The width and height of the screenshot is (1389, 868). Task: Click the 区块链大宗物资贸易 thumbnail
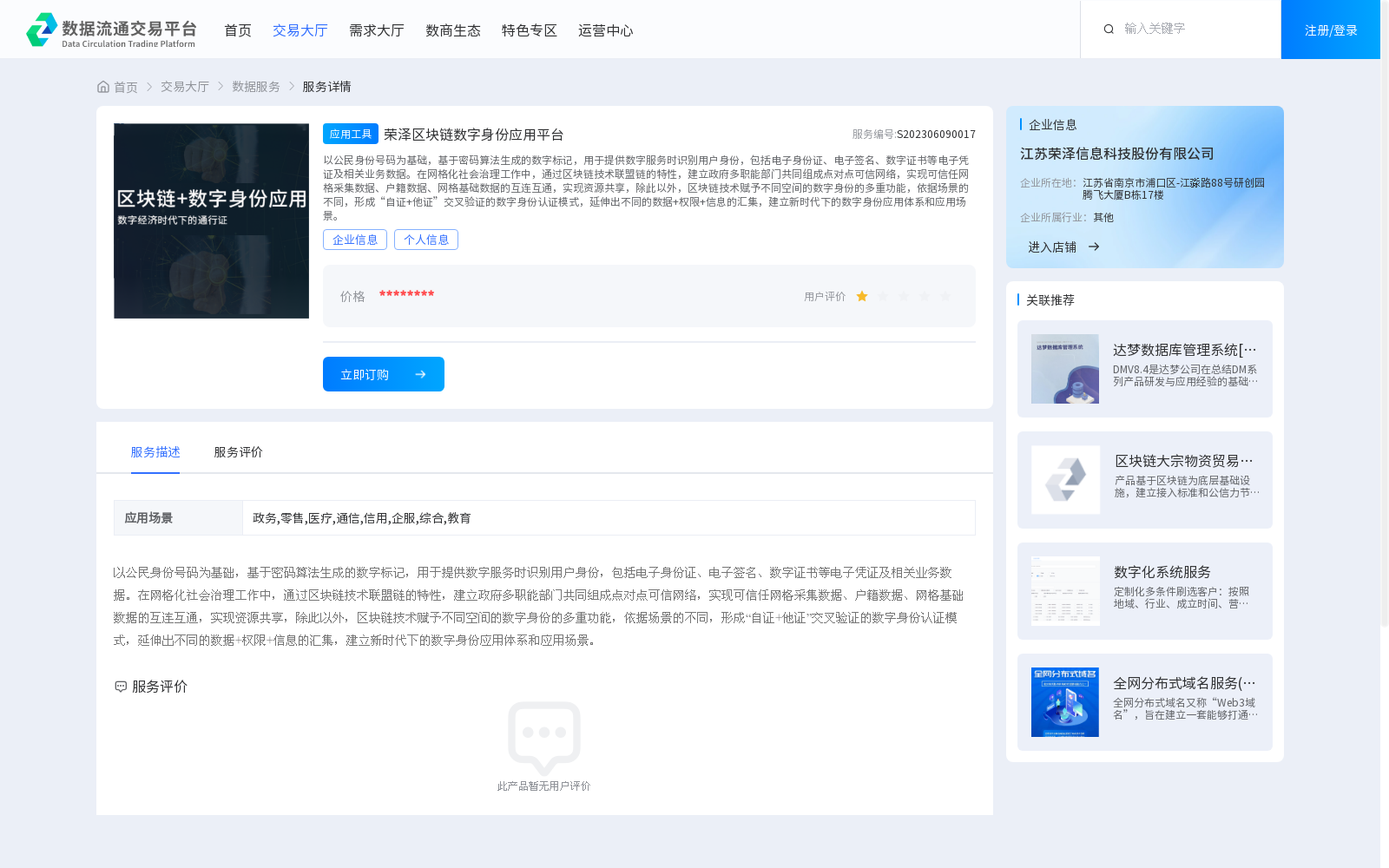pos(1065,480)
